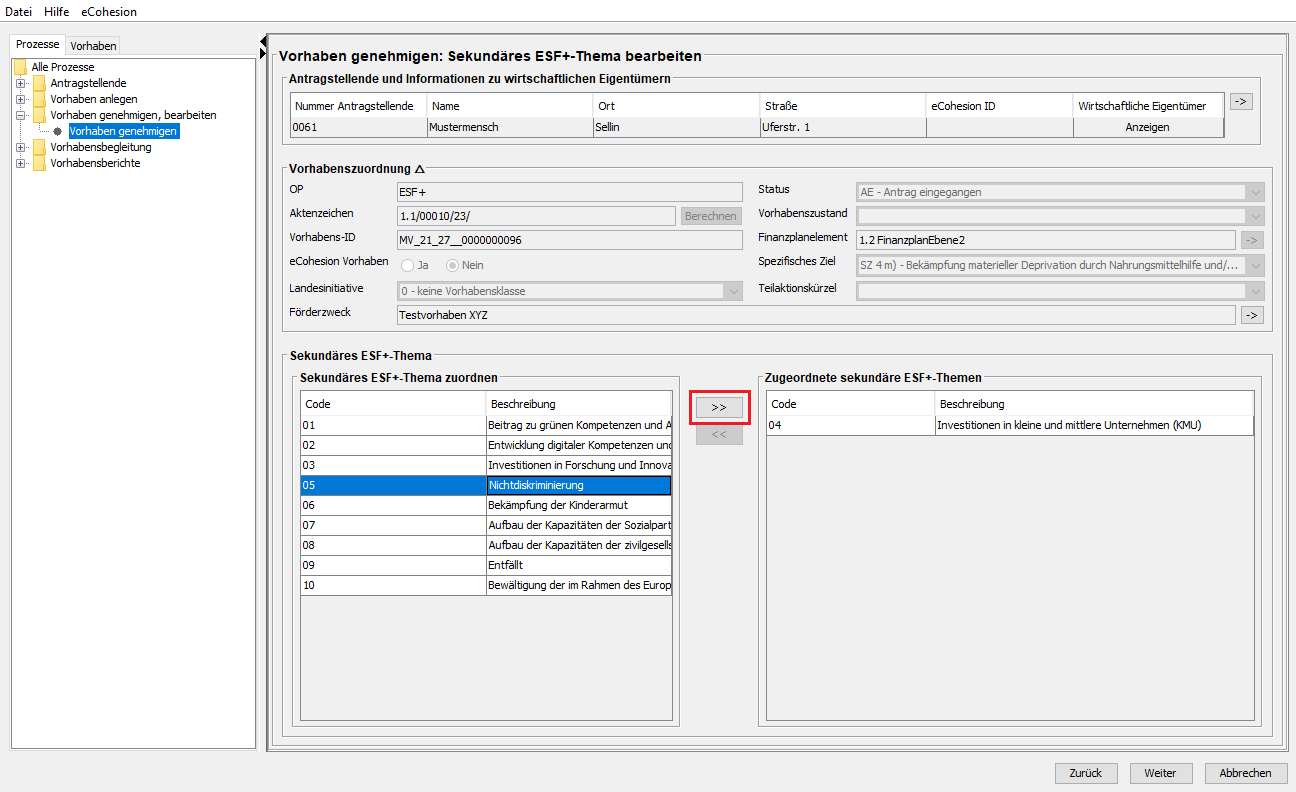Click the Weiter button
The image size is (1296, 792).
coord(1160,773)
